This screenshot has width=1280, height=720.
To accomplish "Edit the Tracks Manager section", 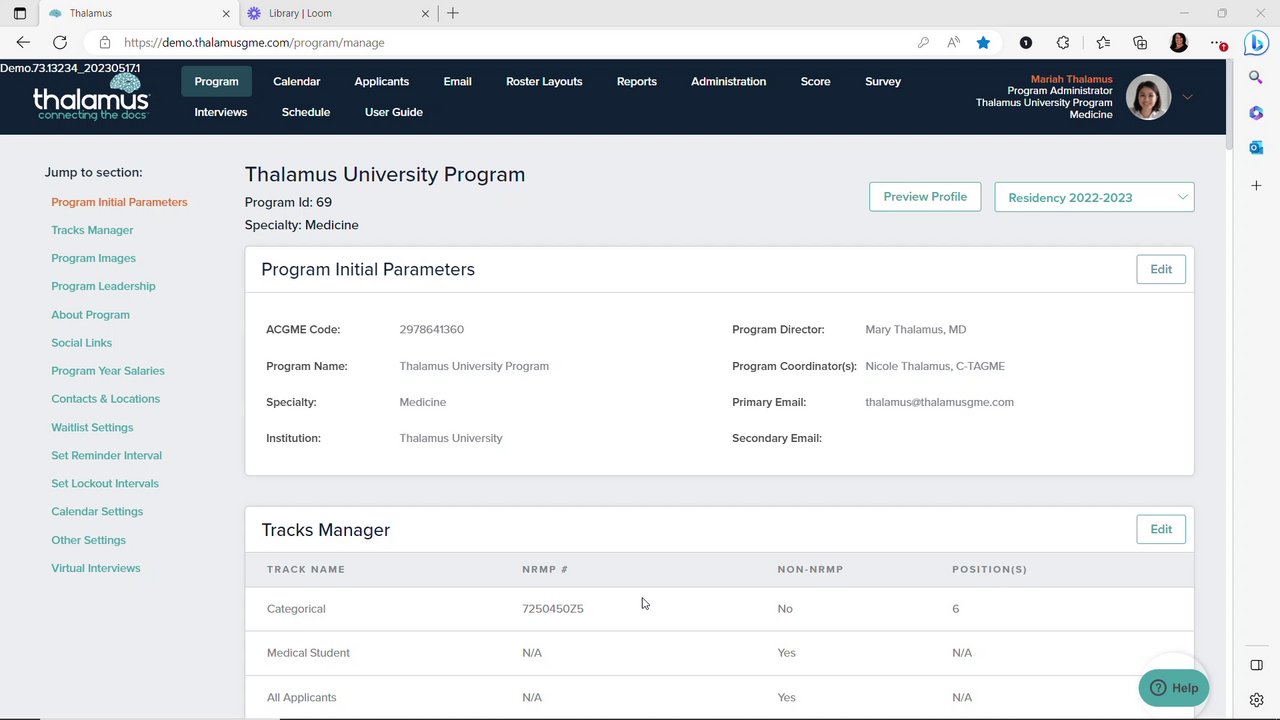I will pos(1160,530).
